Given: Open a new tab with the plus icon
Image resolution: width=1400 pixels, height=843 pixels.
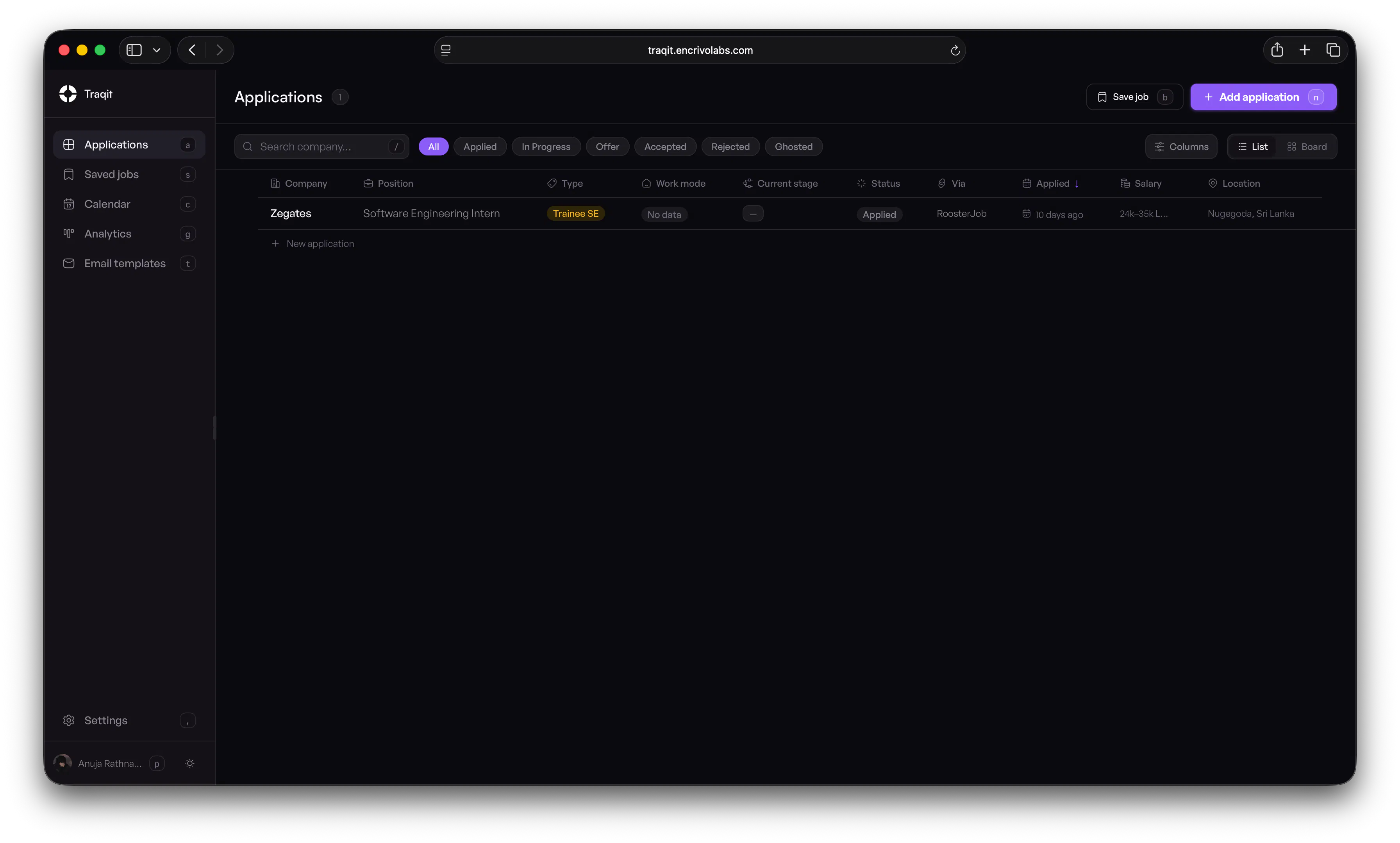Looking at the screenshot, I should click(x=1305, y=50).
